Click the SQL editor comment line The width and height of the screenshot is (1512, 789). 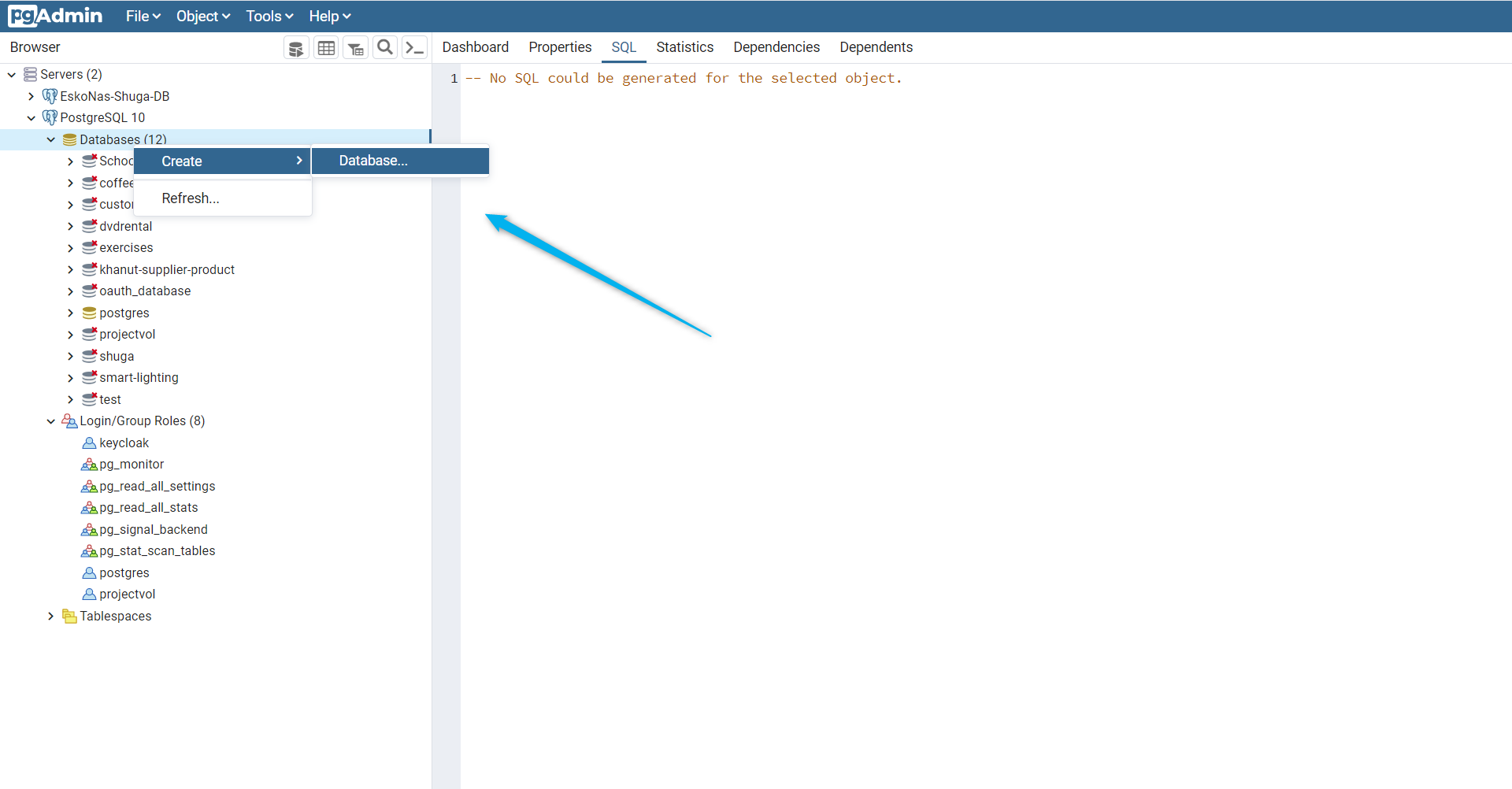pos(684,78)
